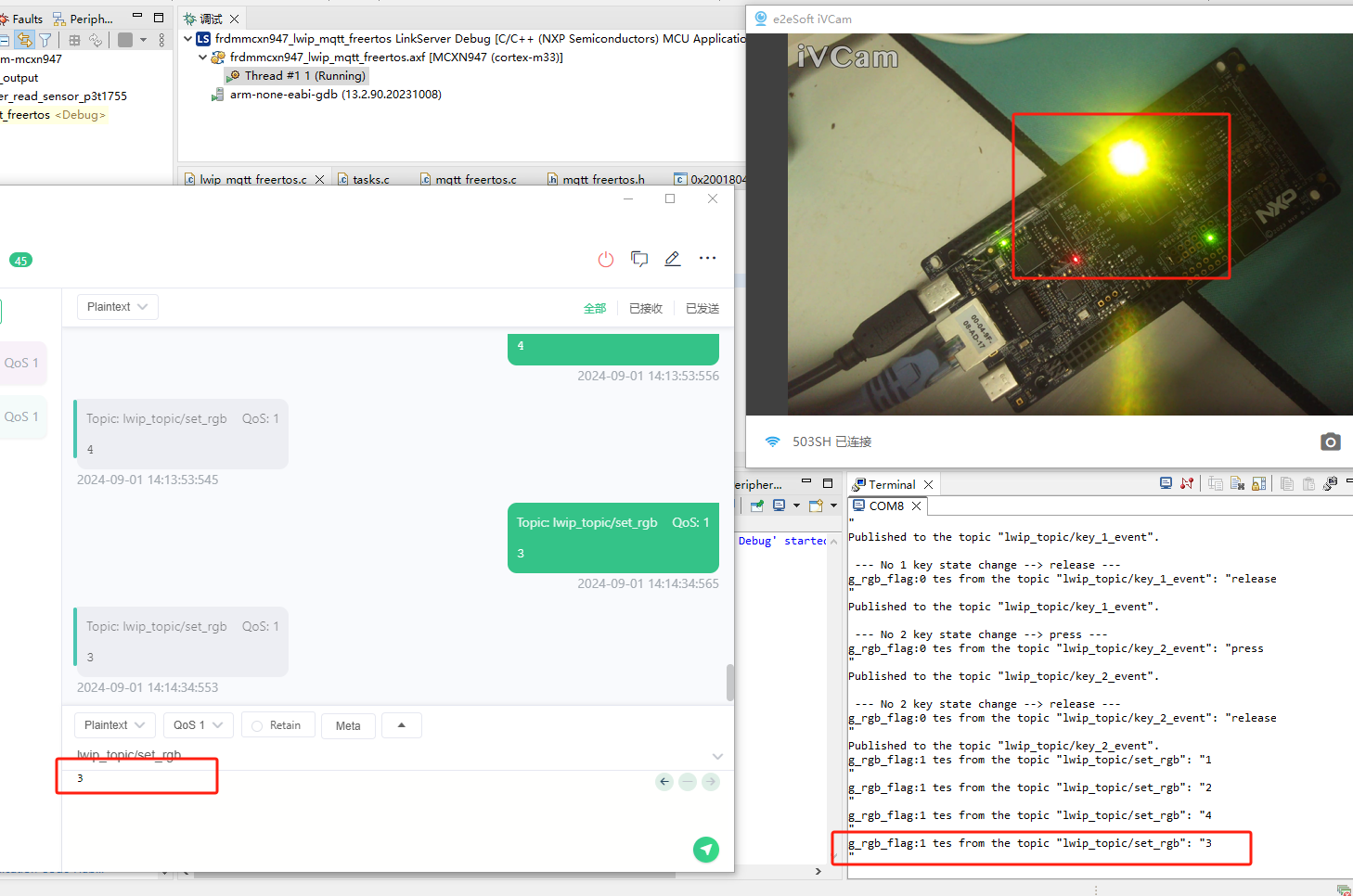The height and width of the screenshot is (896, 1353).
Task: Click the Meta button
Action: [x=348, y=725]
